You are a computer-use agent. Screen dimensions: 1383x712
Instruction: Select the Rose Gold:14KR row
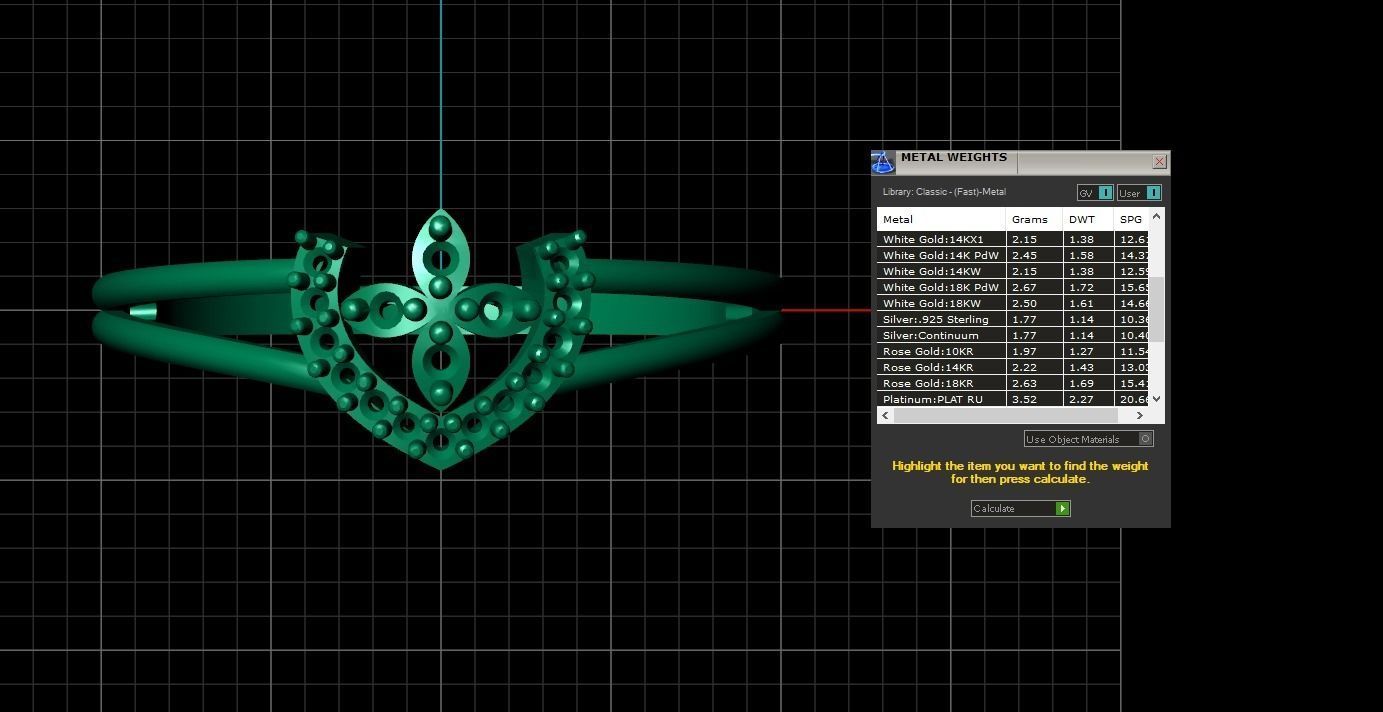tap(1013, 367)
